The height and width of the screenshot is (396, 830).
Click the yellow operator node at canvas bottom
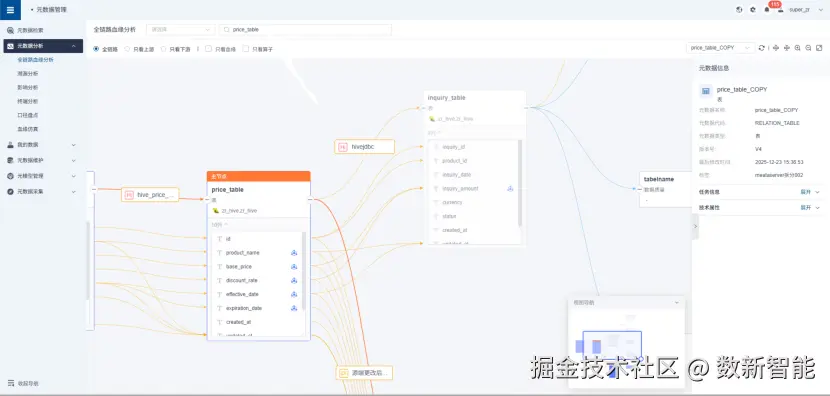(x=364, y=373)
